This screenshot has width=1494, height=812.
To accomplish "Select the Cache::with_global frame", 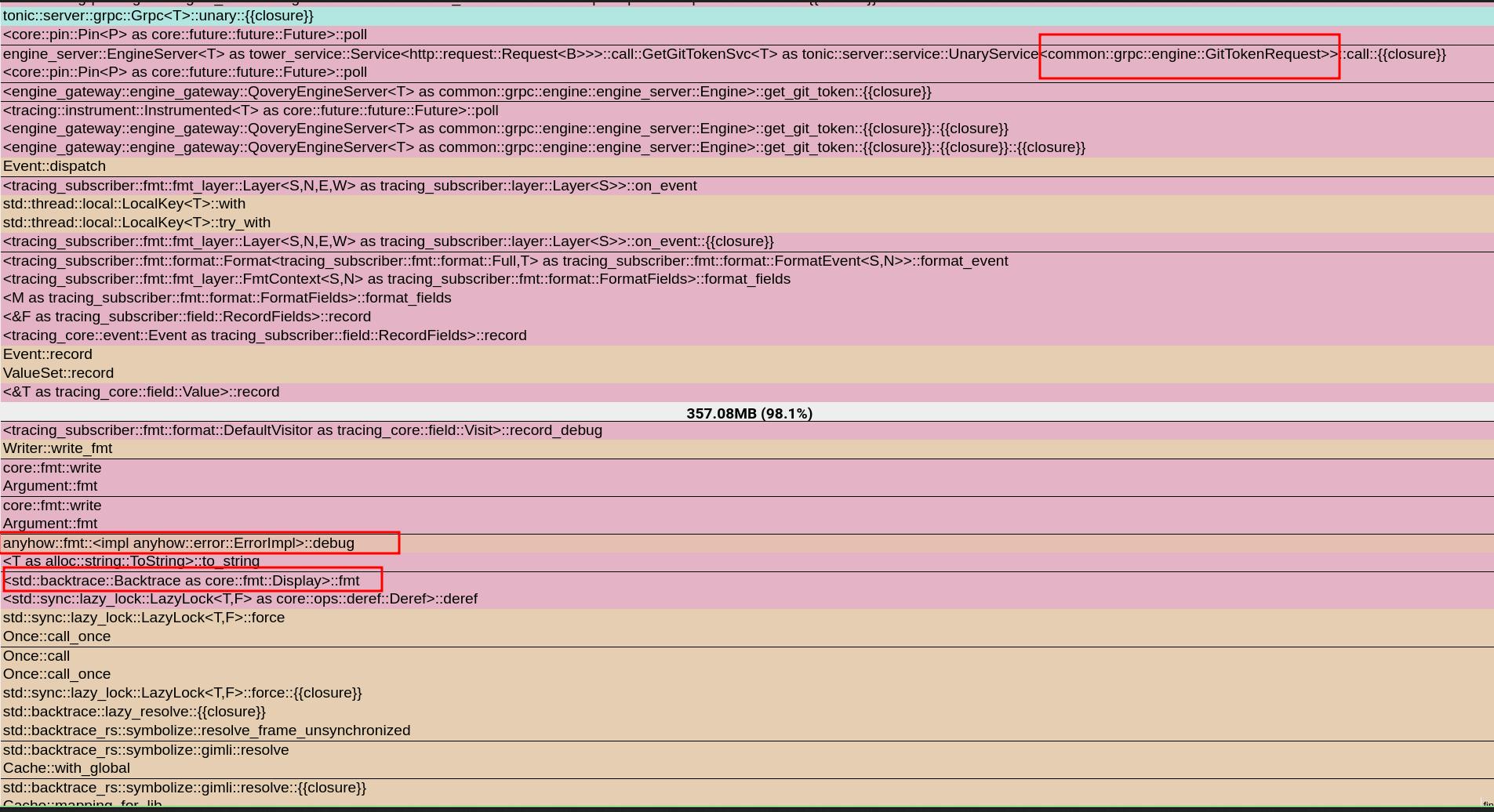I will click(x=747, y=768).
